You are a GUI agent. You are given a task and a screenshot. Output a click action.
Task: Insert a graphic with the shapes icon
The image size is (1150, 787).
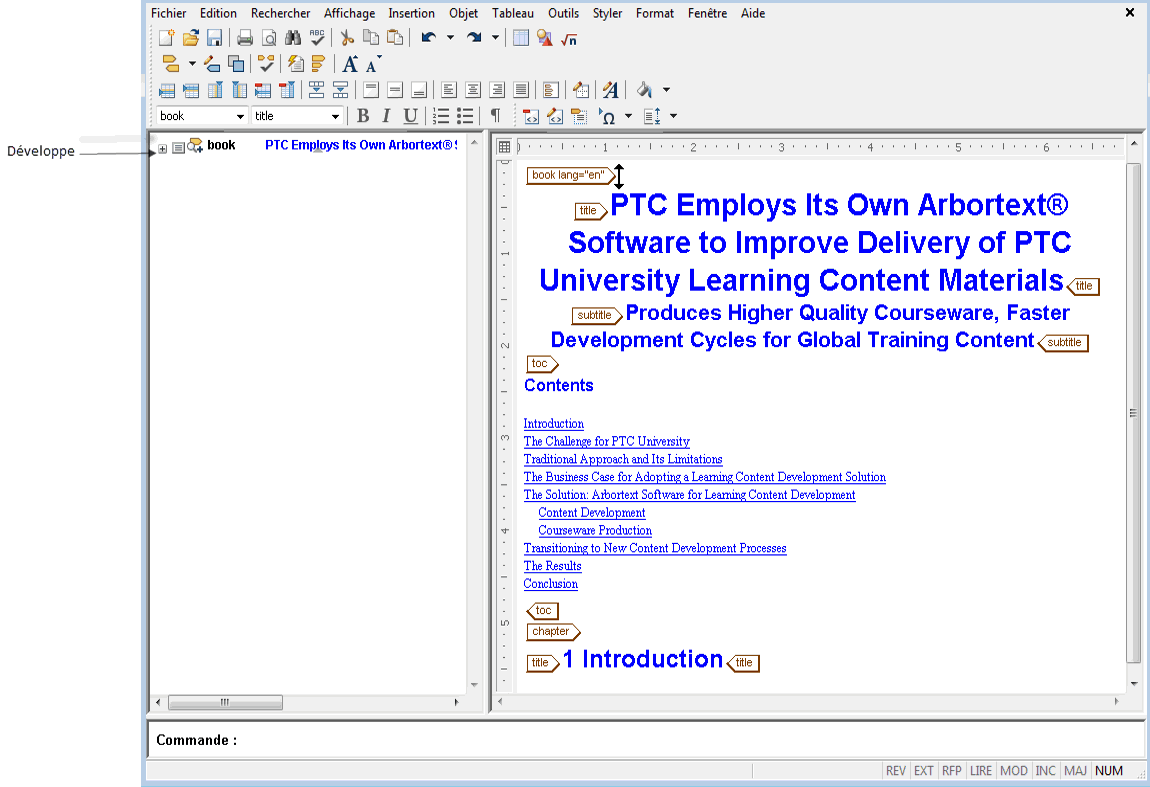tap(544, 37)
